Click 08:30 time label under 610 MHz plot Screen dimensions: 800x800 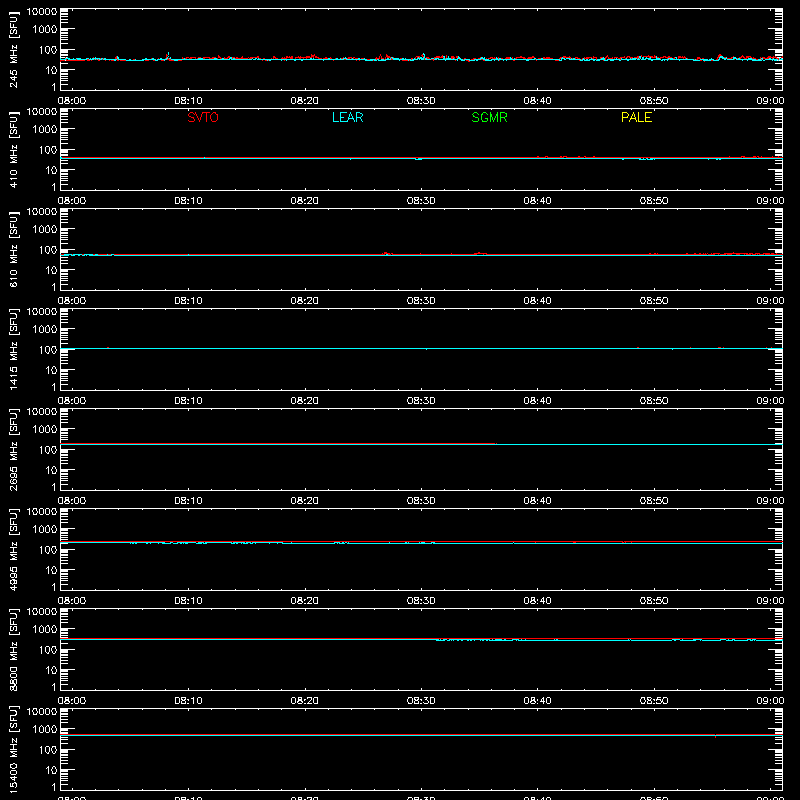(x=421, y=301)
